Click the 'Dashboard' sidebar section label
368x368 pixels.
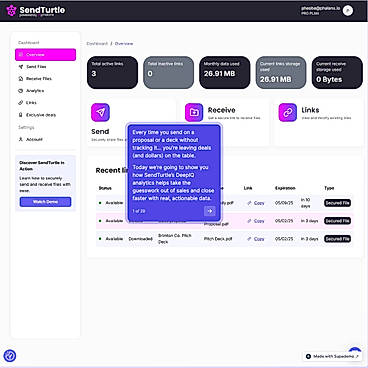(x=29, y=43)
